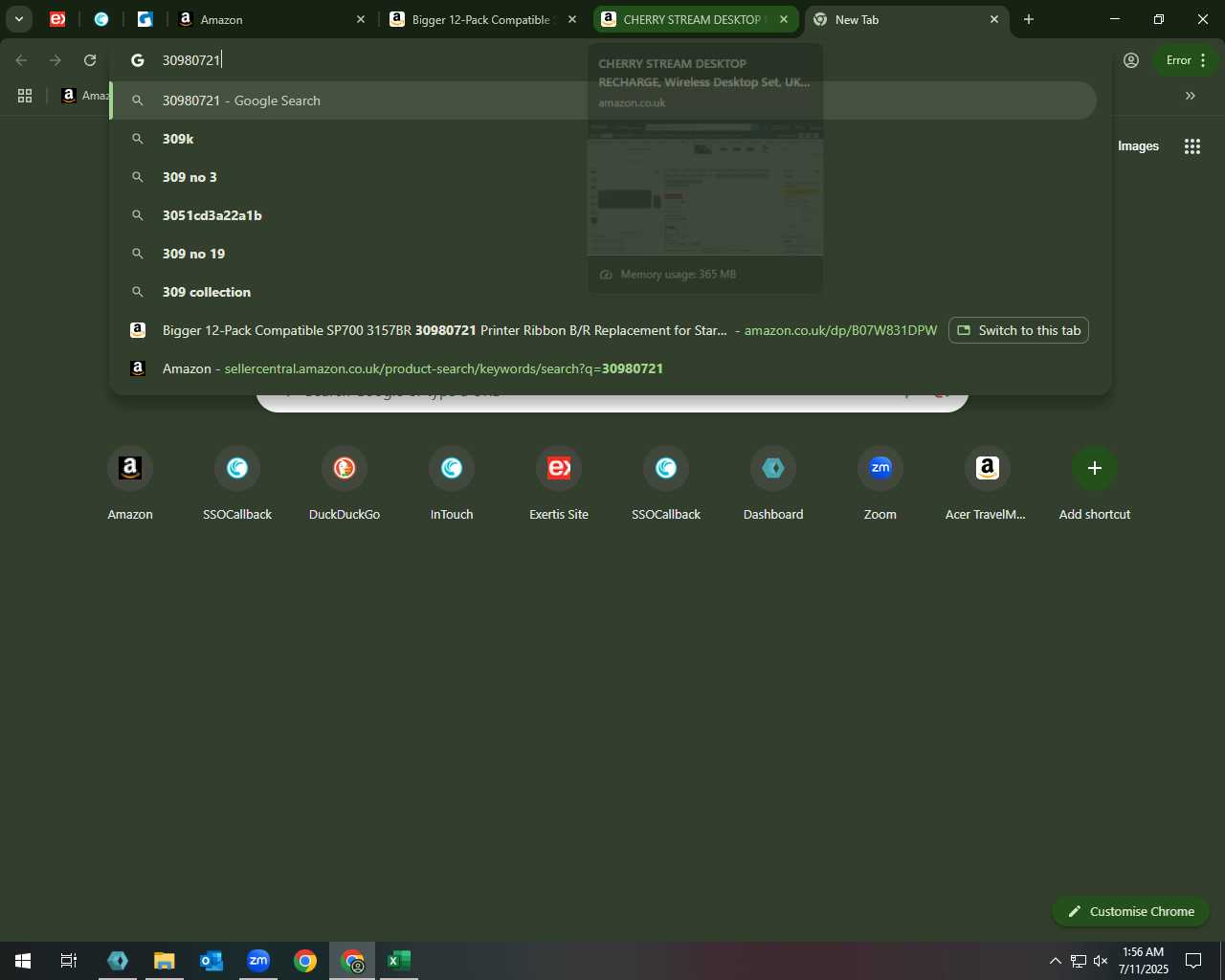Click the muted volume tray icon
This screenshot has width=1225, height=980.
coord(1101,961)
